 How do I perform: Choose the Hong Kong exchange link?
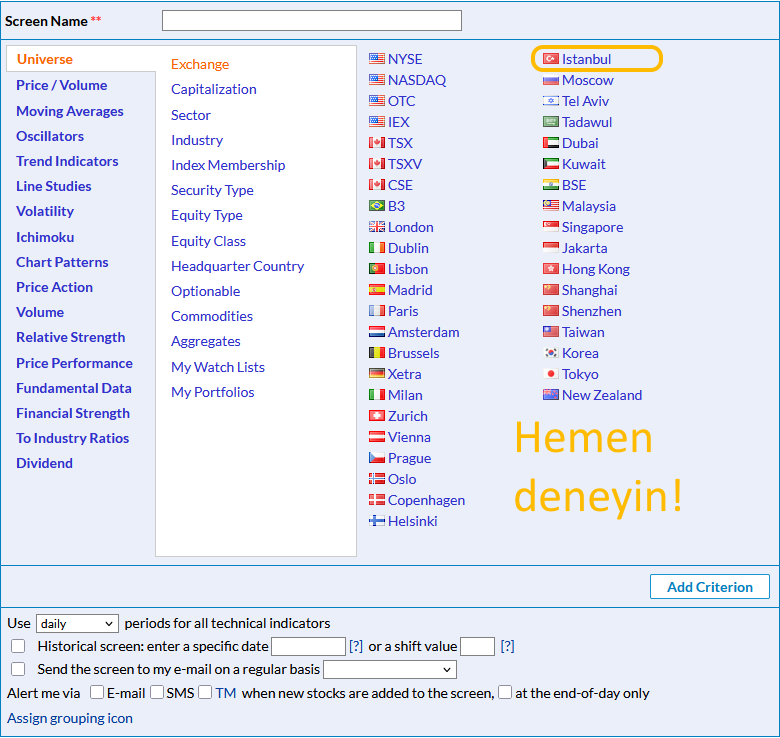click(596, 269)
